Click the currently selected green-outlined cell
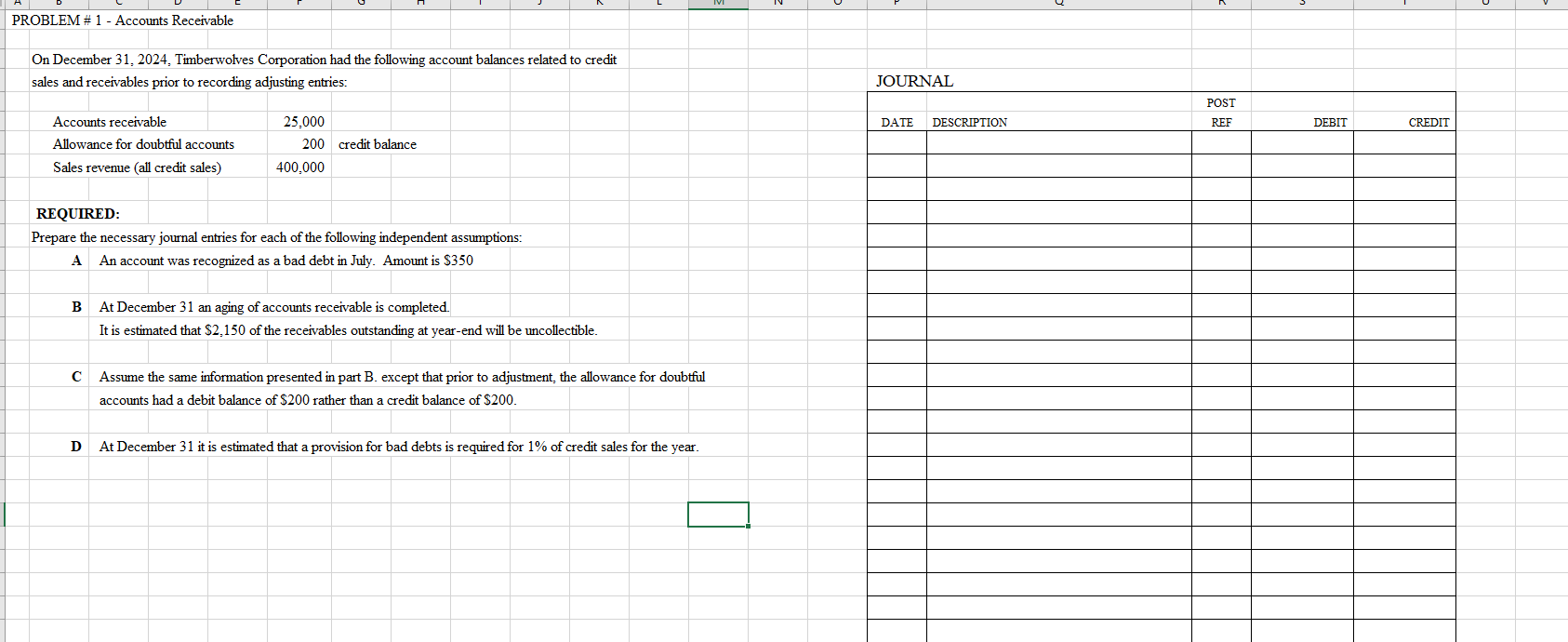This screenshot has width=1568, height=642. pyautogui.click(x=718, y=515)
